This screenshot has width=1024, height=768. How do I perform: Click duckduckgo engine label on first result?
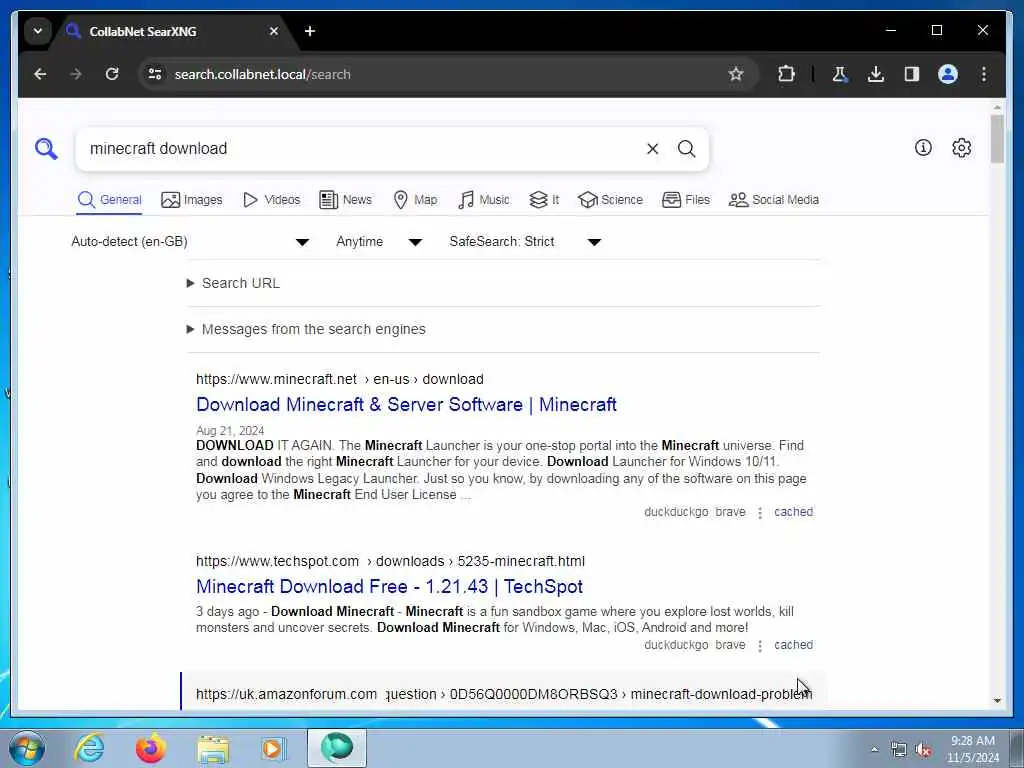pyautogui.click(x=676, y=512)
